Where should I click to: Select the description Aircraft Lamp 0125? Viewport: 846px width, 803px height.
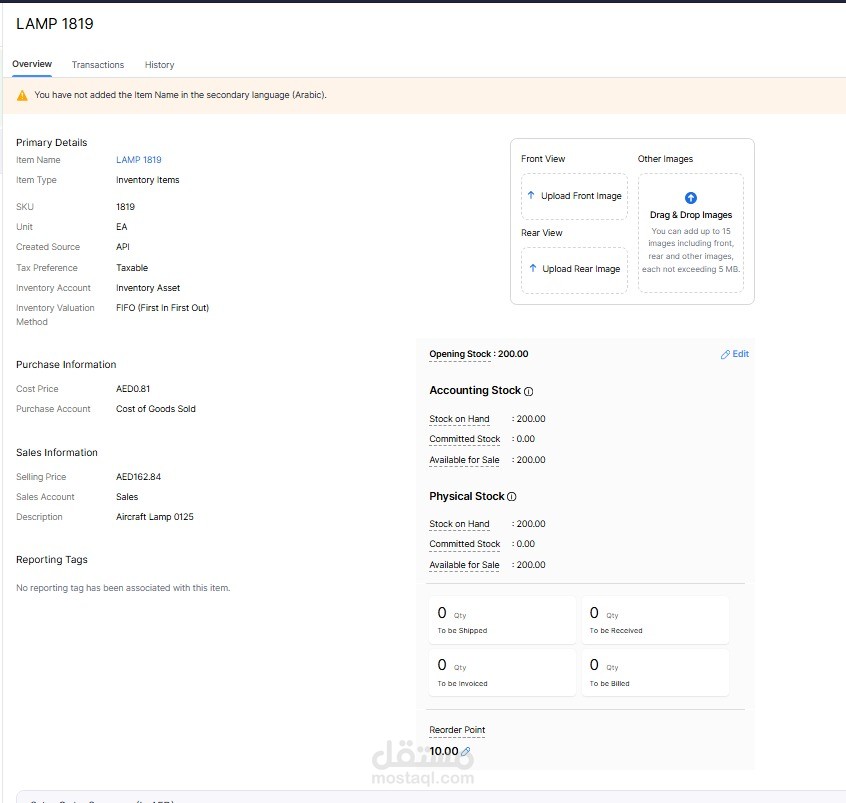154,516
